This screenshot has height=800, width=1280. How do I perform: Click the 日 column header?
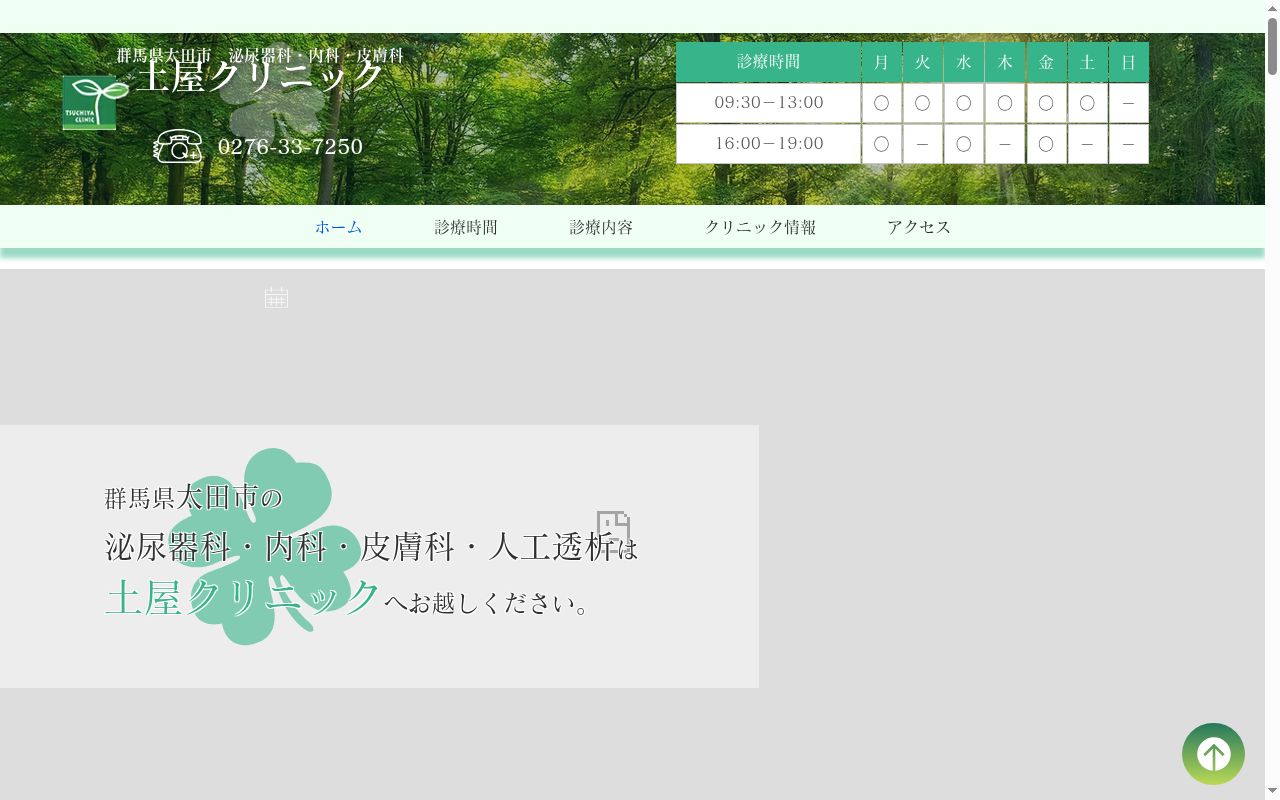1128,62
